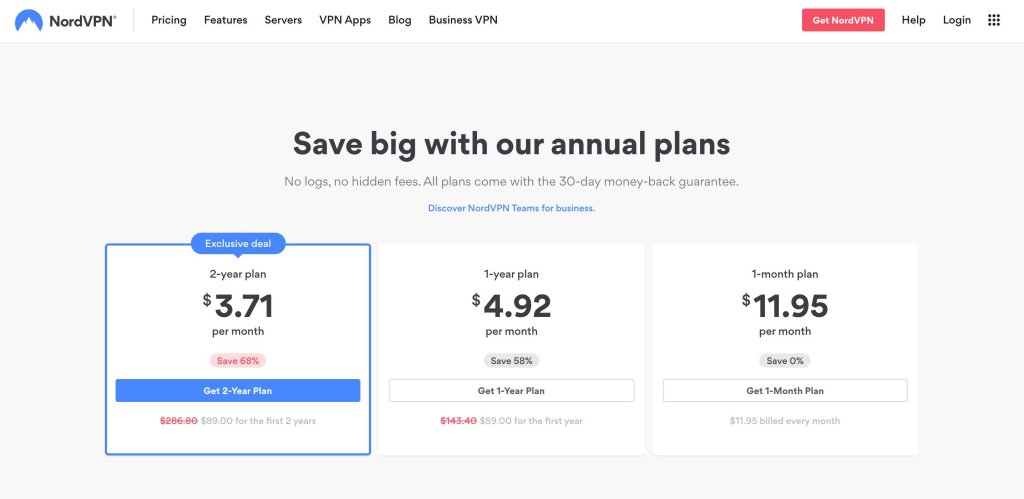Open Business VPN in navigation

coord(463,20)
